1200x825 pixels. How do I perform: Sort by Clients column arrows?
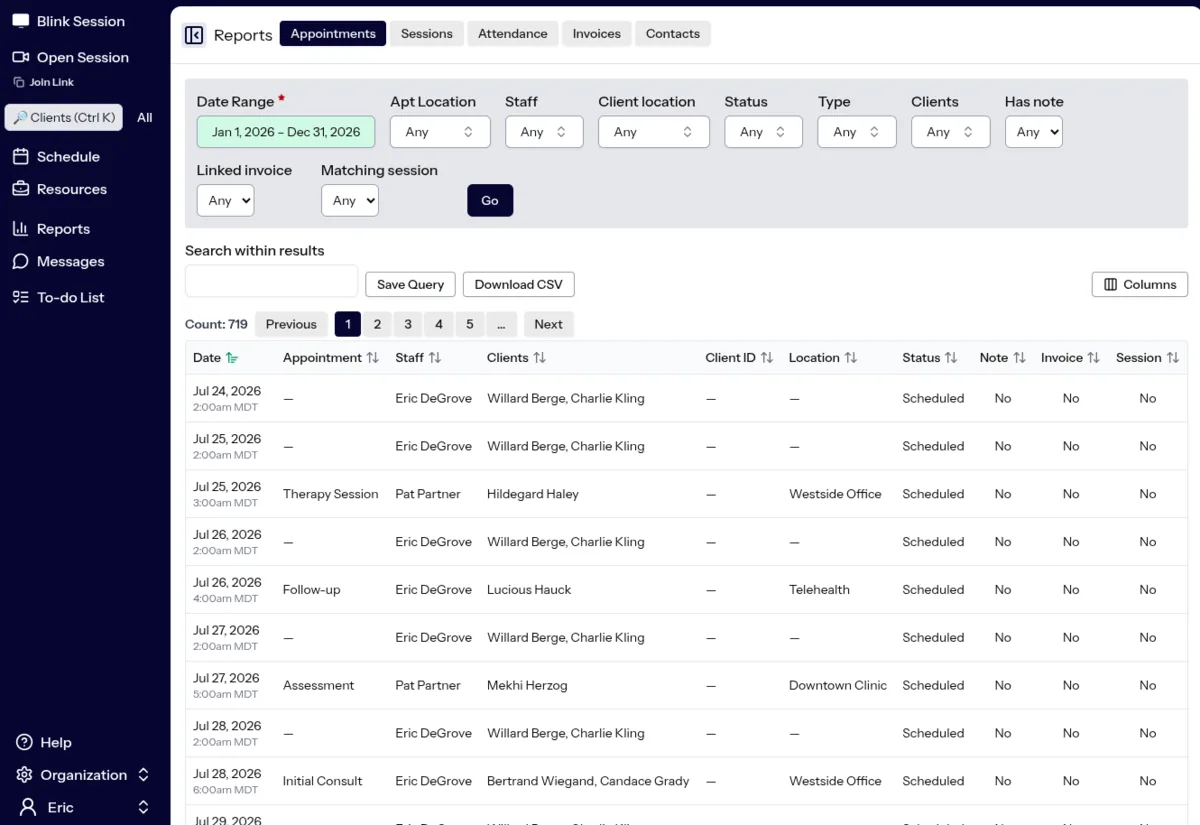[539, 358]
